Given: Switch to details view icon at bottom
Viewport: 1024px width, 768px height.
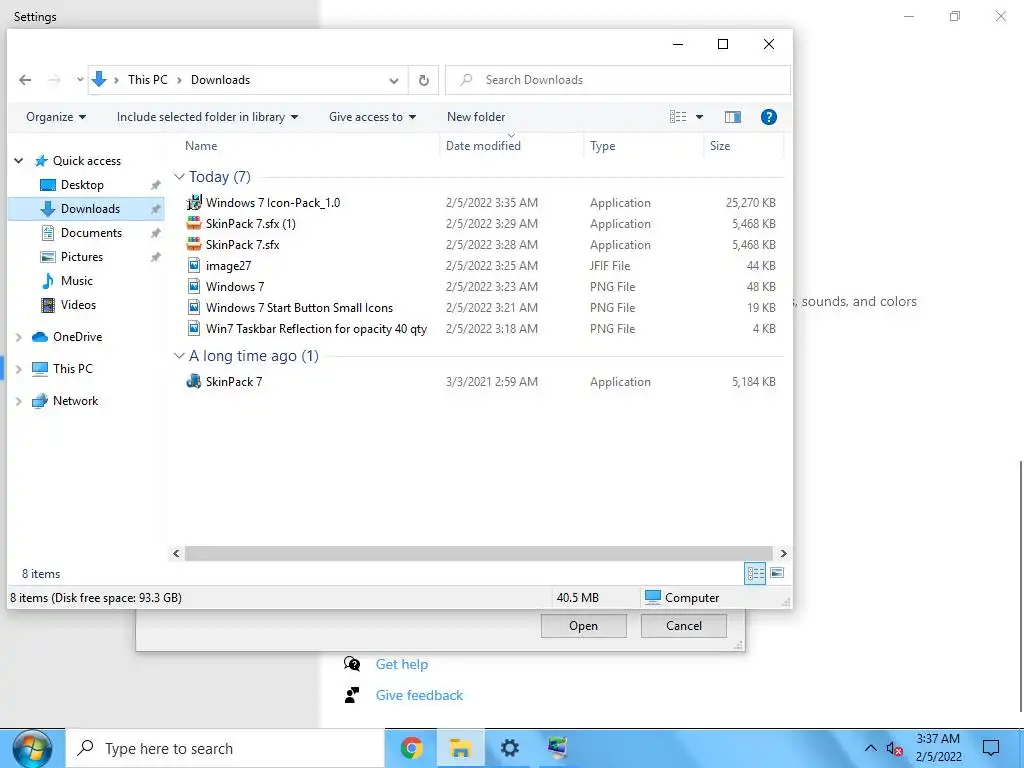Looking at the screenshot, I should (x=755, y=573).
